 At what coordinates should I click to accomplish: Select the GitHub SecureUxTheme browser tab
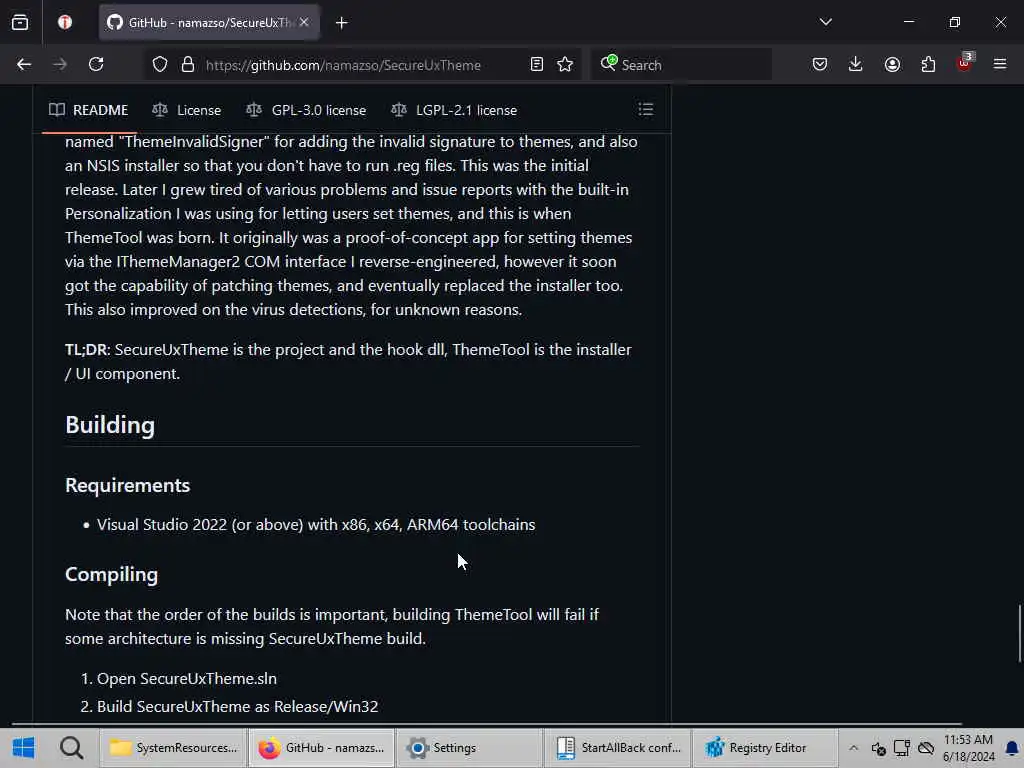[x=209, y=23]
